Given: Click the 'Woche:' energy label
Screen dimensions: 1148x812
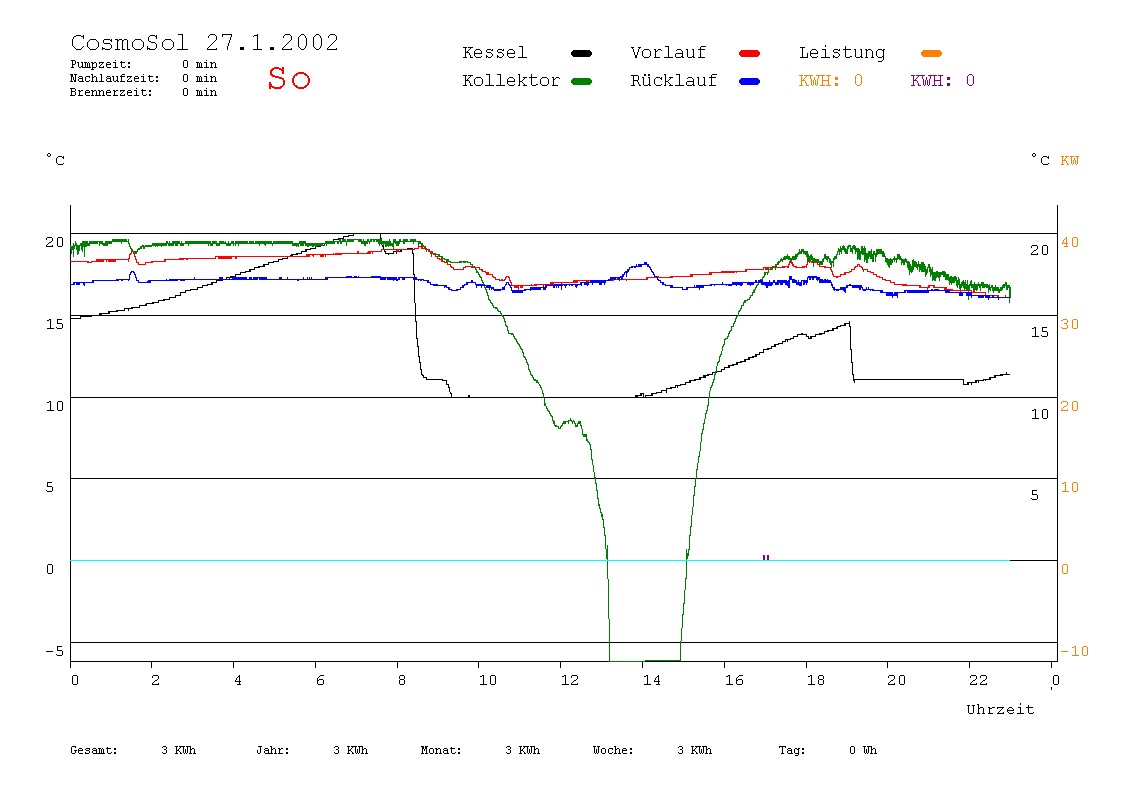Looking at the screenshot, I should pos(613,750).
